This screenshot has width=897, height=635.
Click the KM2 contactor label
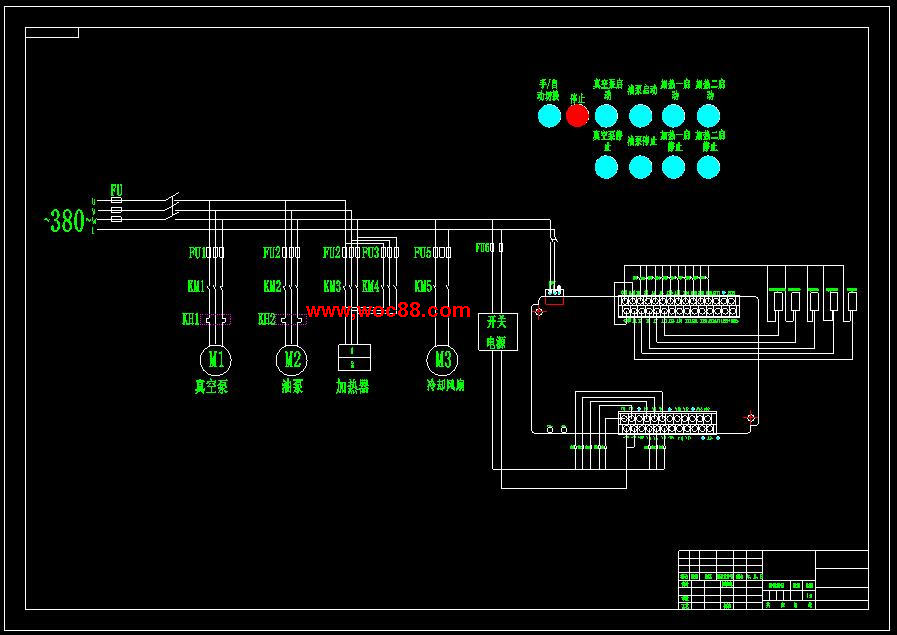pyautogui.click(x=272, y=286)
